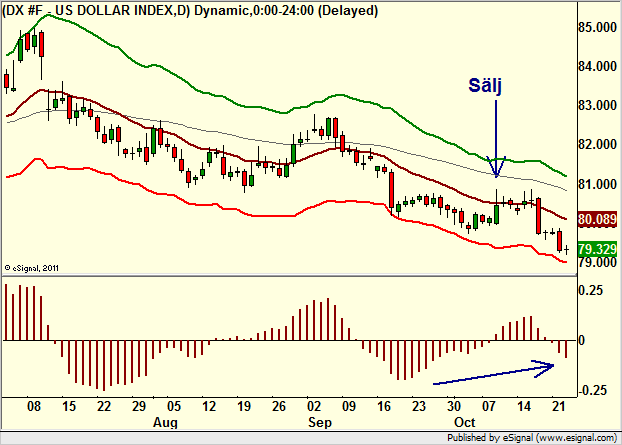Screen dimensions: 622x445
Task: Click the large red candle of mid-September
Action: pos(392,190)
